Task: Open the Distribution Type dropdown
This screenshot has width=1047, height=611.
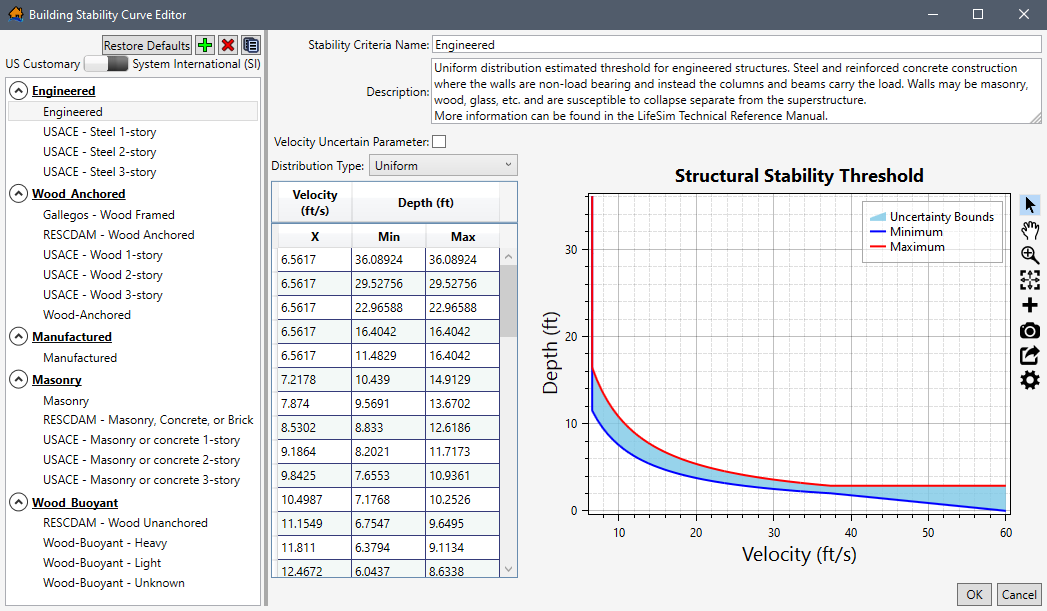Action: coord(443,164)
